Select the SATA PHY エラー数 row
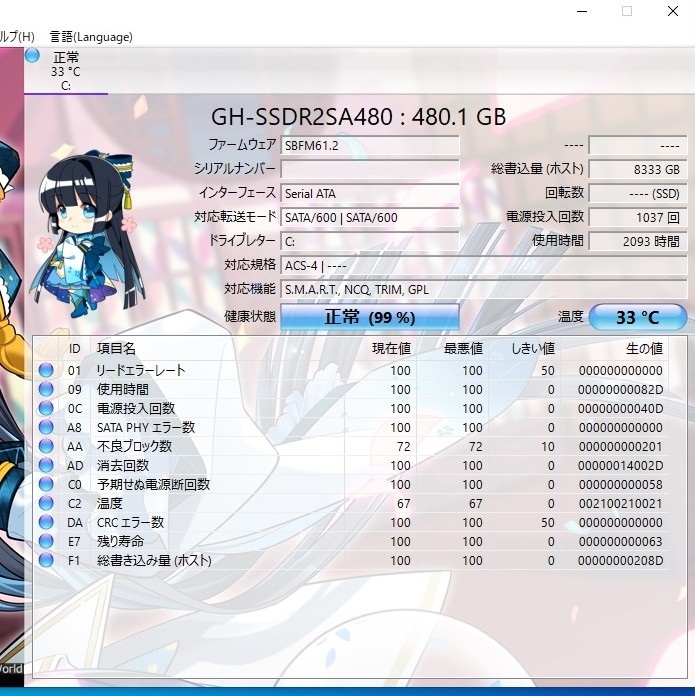695x696 pixels. pyautogui.click(x=351, y=427)
